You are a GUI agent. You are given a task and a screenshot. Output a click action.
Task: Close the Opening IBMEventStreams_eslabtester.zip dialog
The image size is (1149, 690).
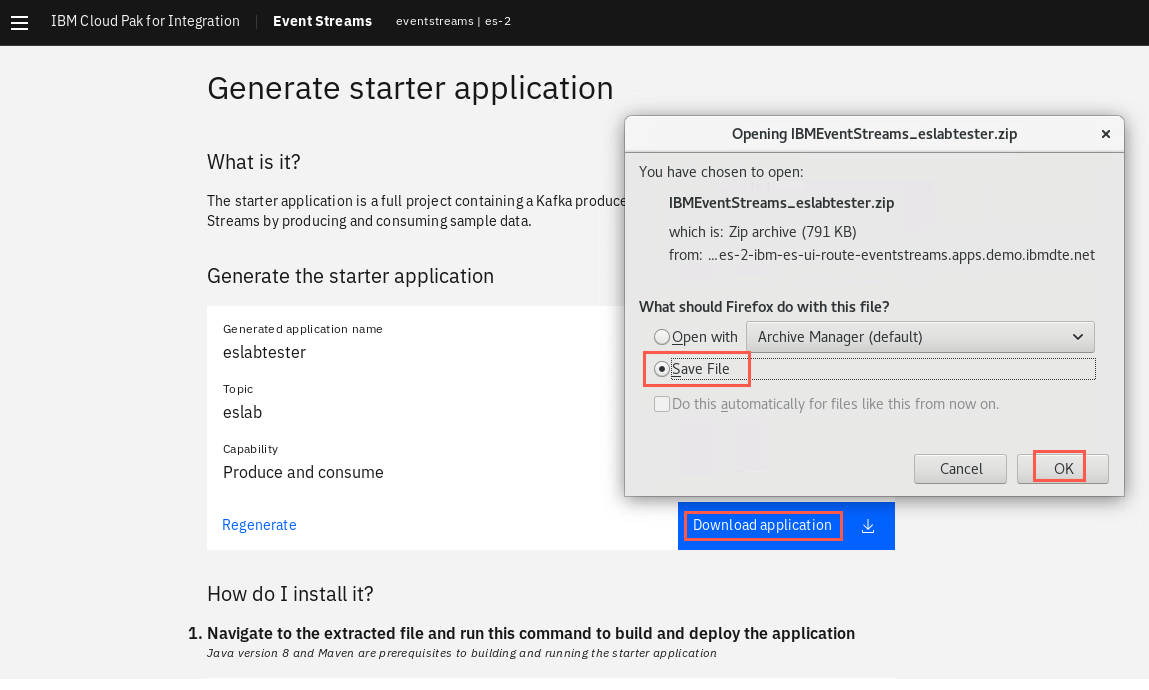click(1106, 134)
